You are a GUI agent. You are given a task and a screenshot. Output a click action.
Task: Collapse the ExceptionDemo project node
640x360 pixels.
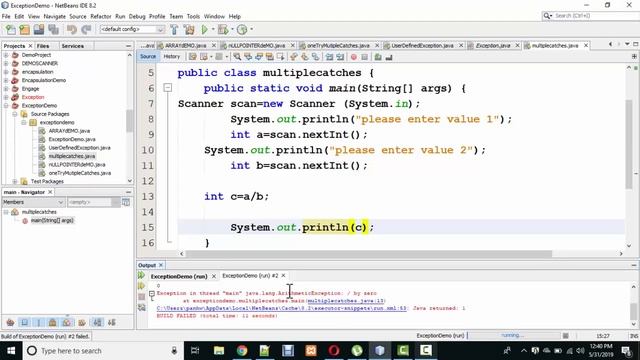(6, 106)
